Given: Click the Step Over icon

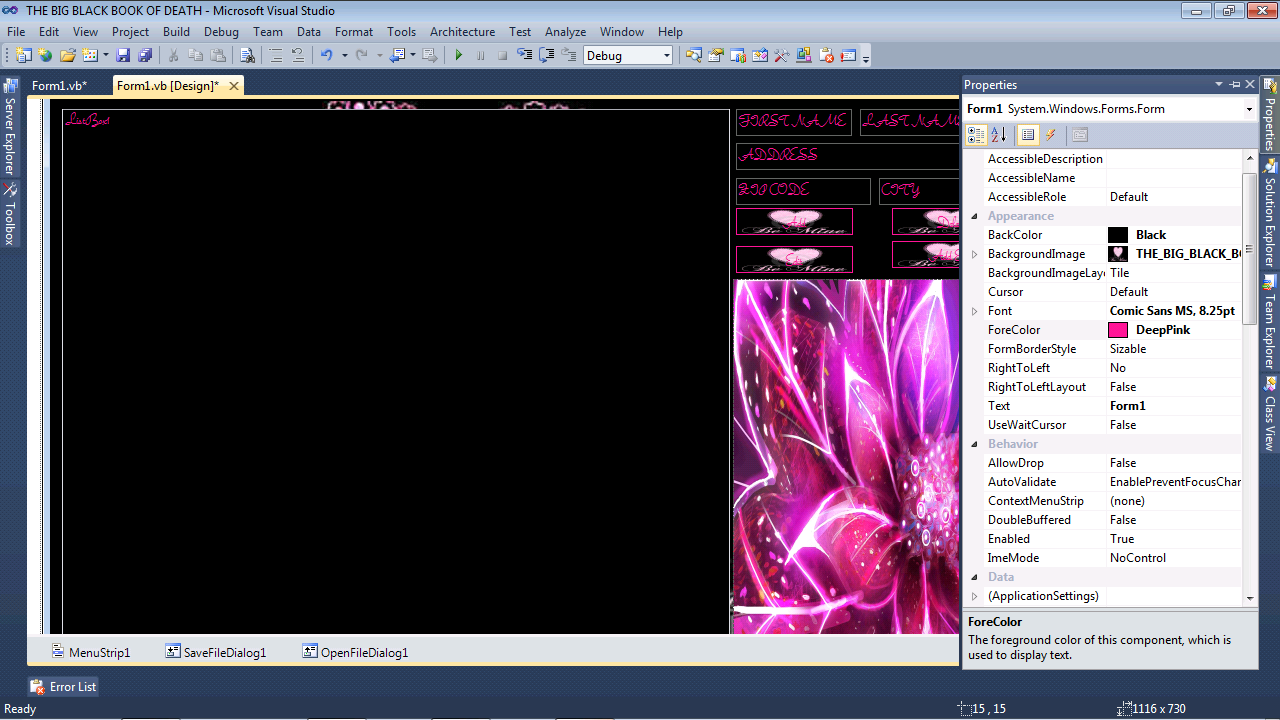Looking at the screenshot, I should point(547,56).
